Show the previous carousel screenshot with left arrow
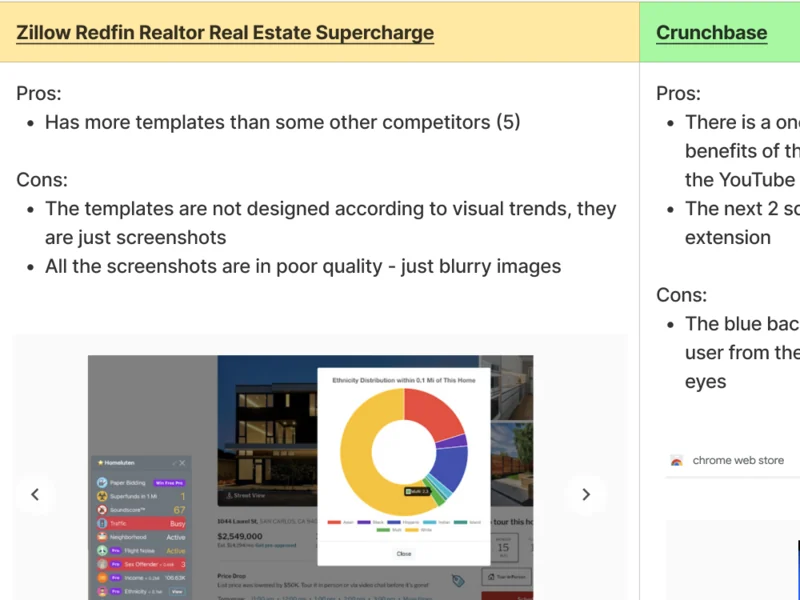 click(35, 494)
